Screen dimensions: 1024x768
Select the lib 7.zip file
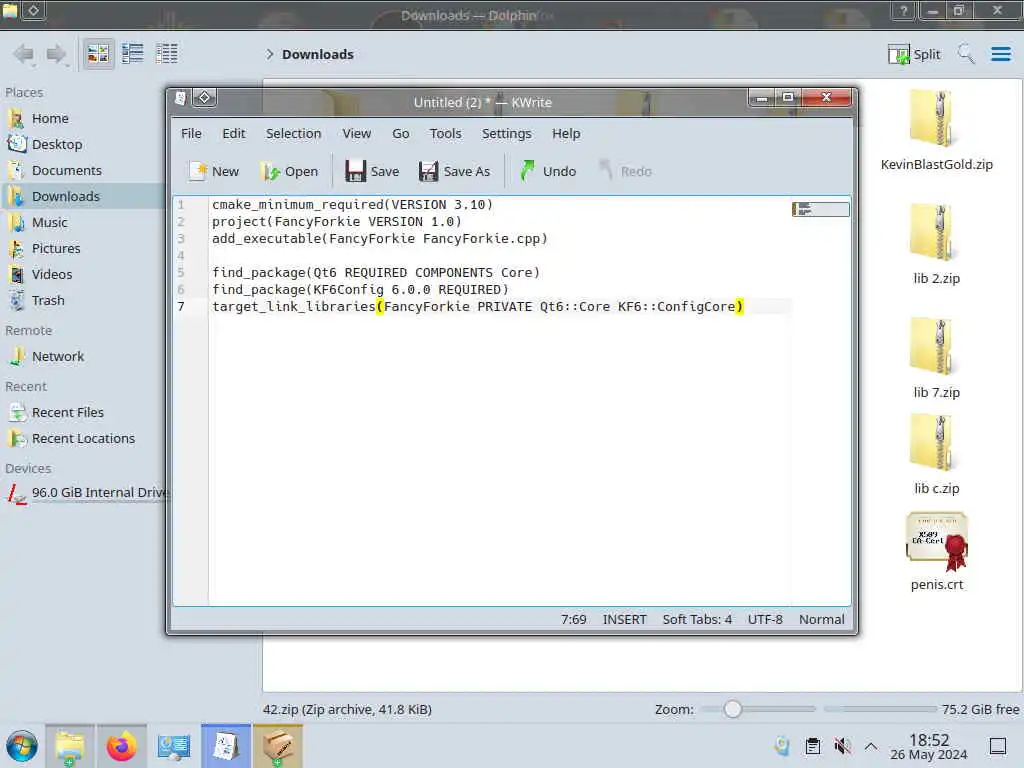click(x=936, y=358)
